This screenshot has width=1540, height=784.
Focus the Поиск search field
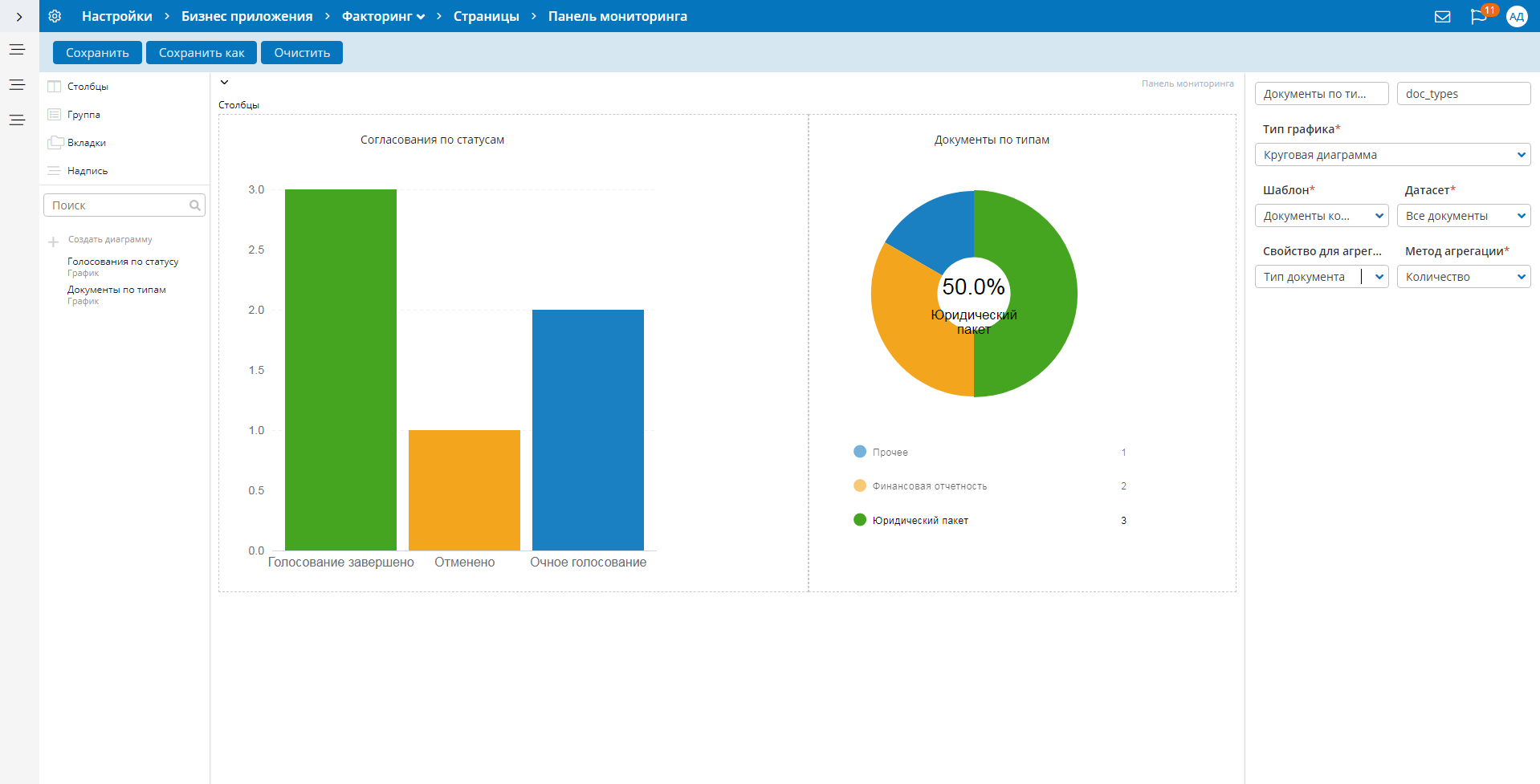tap(124, 205)
